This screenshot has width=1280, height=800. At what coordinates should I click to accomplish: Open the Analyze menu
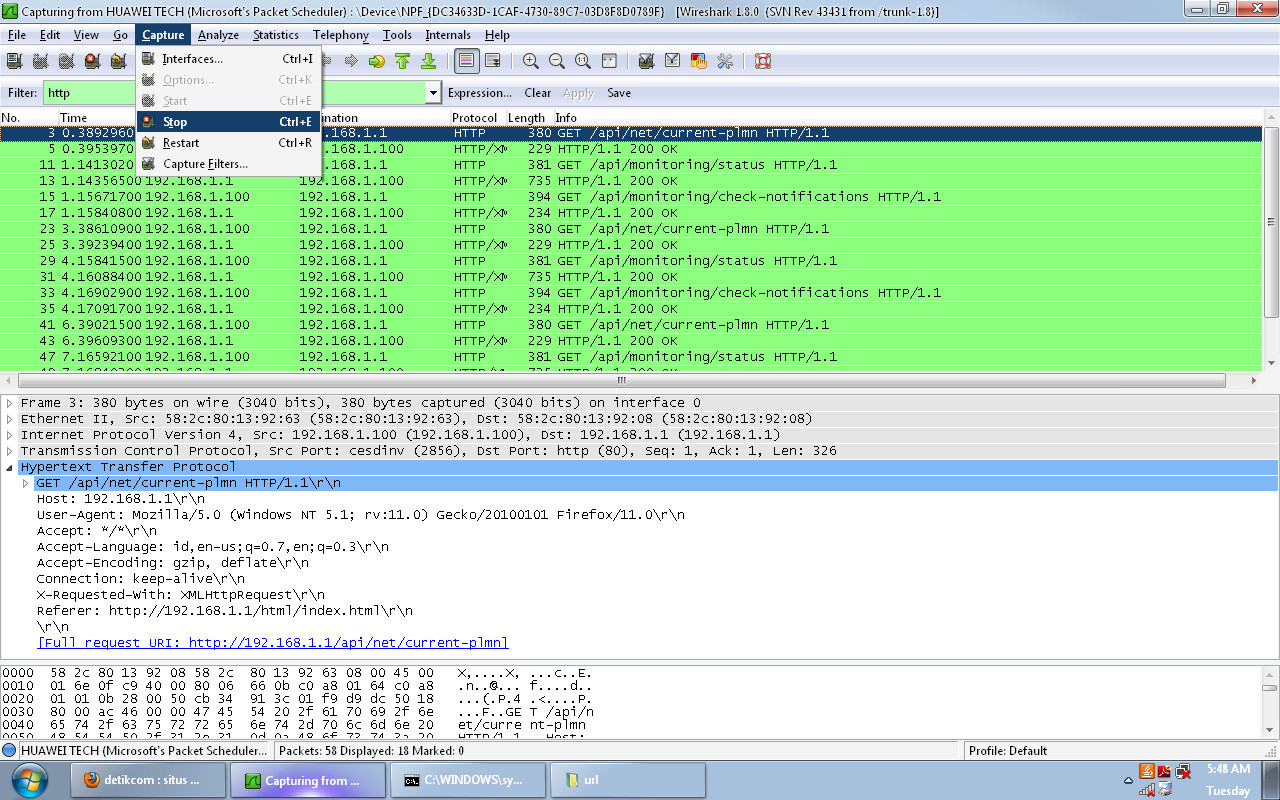pyautogui.click(x=218, y=35)
